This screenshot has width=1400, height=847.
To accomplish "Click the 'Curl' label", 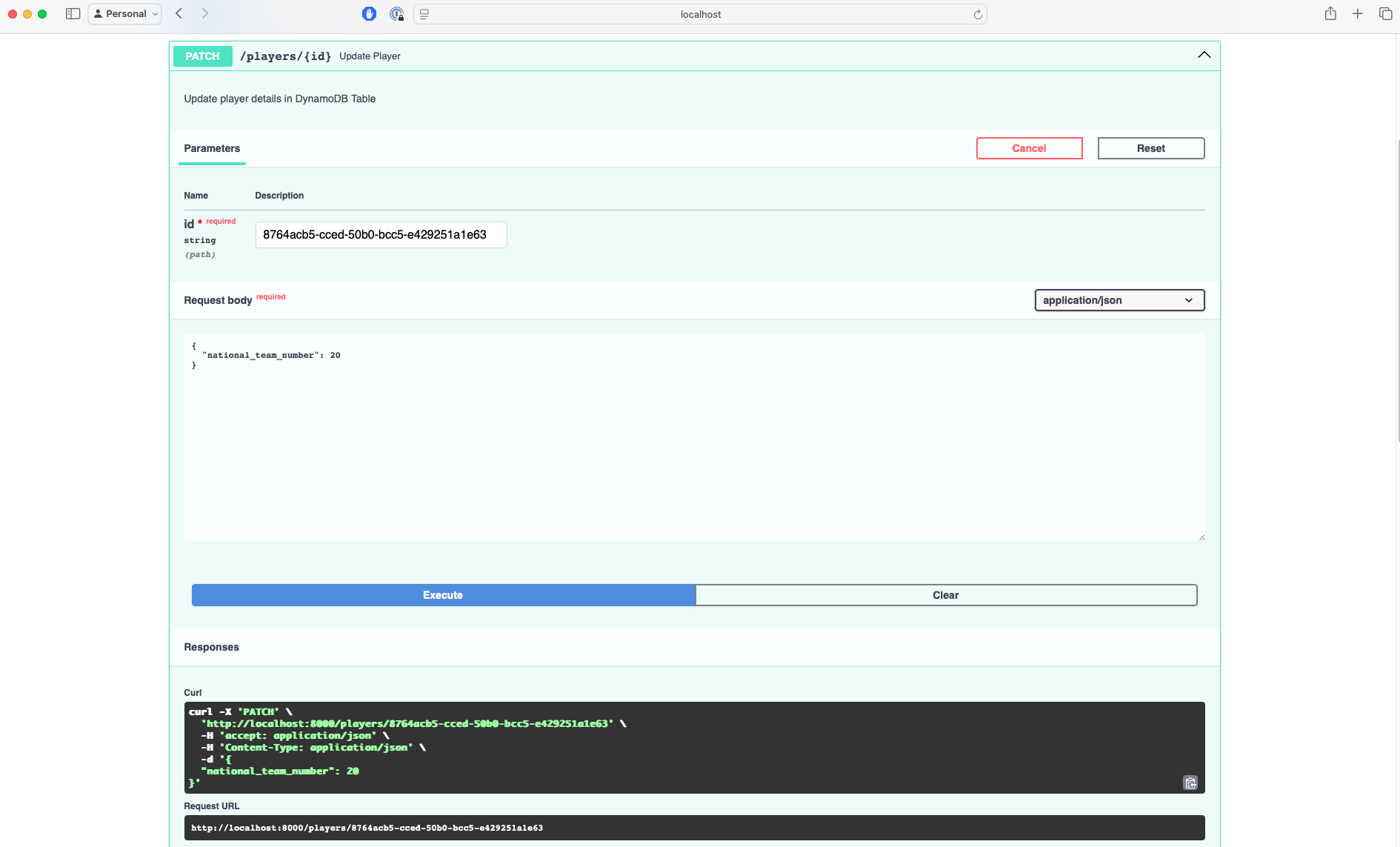I will click(193, 693).
